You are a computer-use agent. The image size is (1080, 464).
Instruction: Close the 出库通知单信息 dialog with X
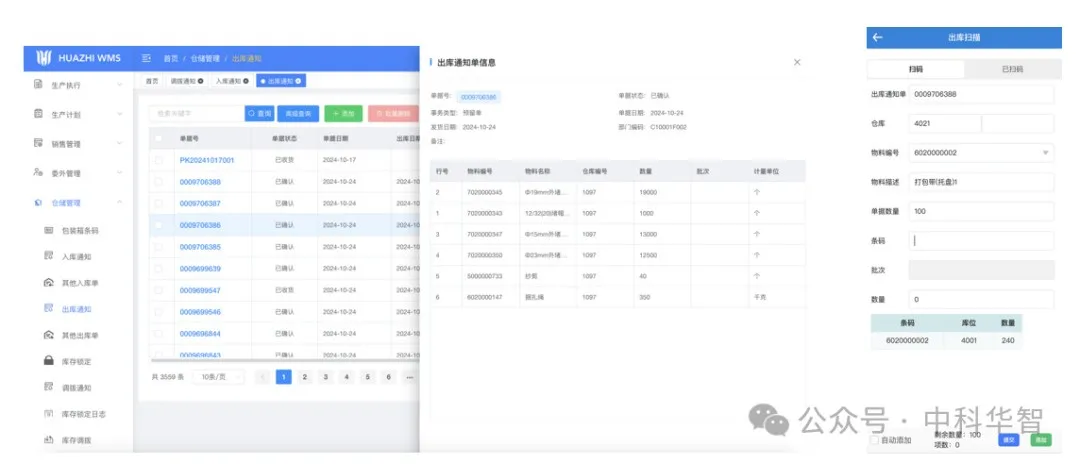click(x=797, y=62)
